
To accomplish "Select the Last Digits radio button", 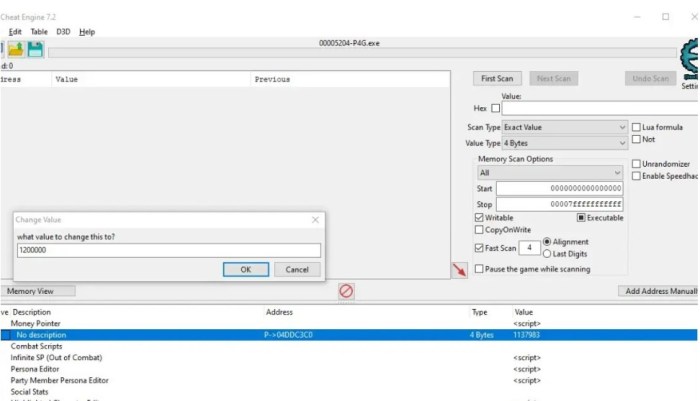I will pyautogui.click(x=547, y=254).
